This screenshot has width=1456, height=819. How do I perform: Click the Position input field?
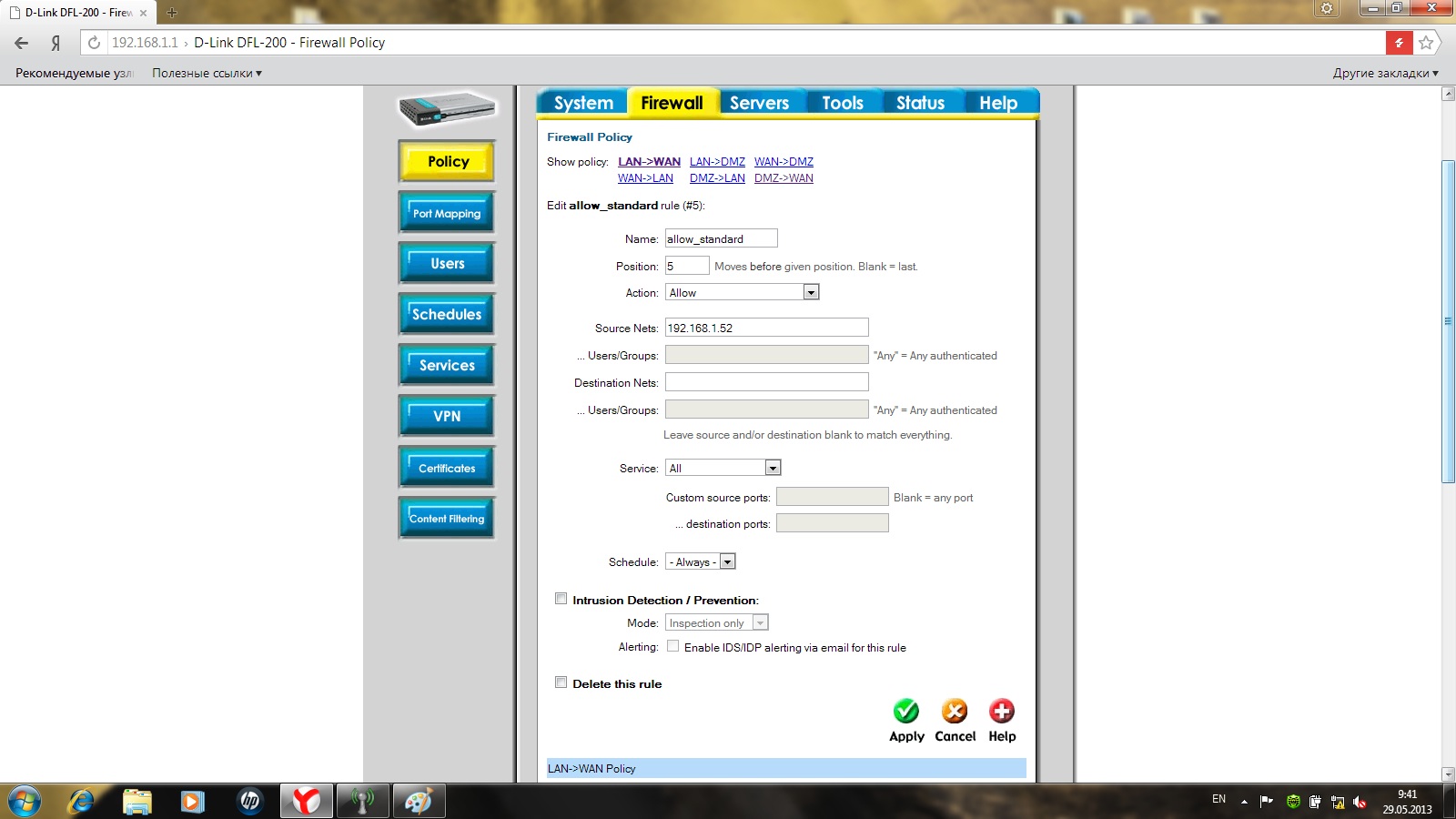(x=687, y=266)
